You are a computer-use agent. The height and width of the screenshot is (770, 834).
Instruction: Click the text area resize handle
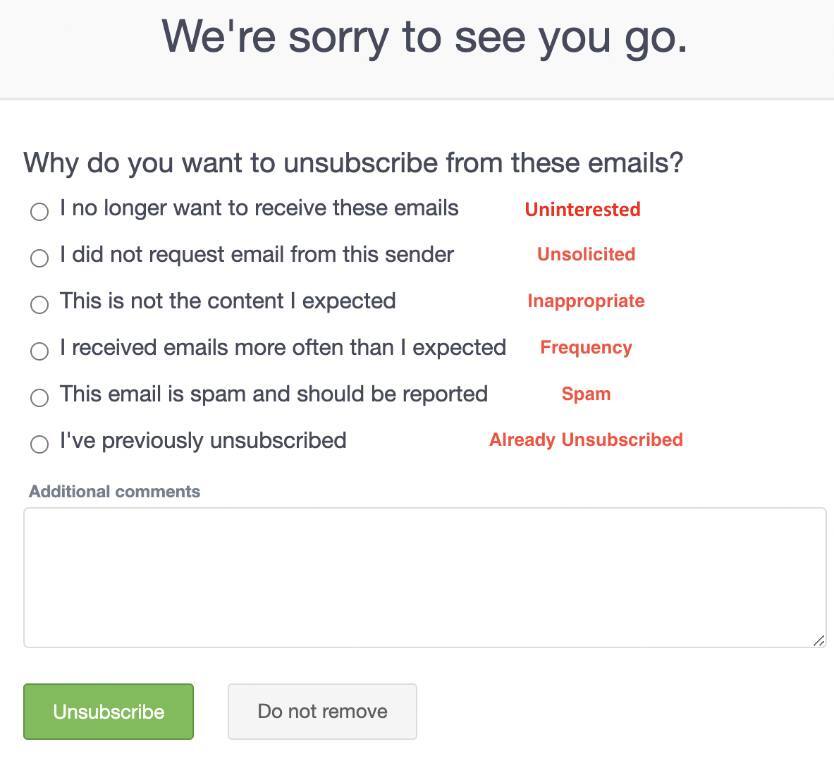tap(818, 640)
